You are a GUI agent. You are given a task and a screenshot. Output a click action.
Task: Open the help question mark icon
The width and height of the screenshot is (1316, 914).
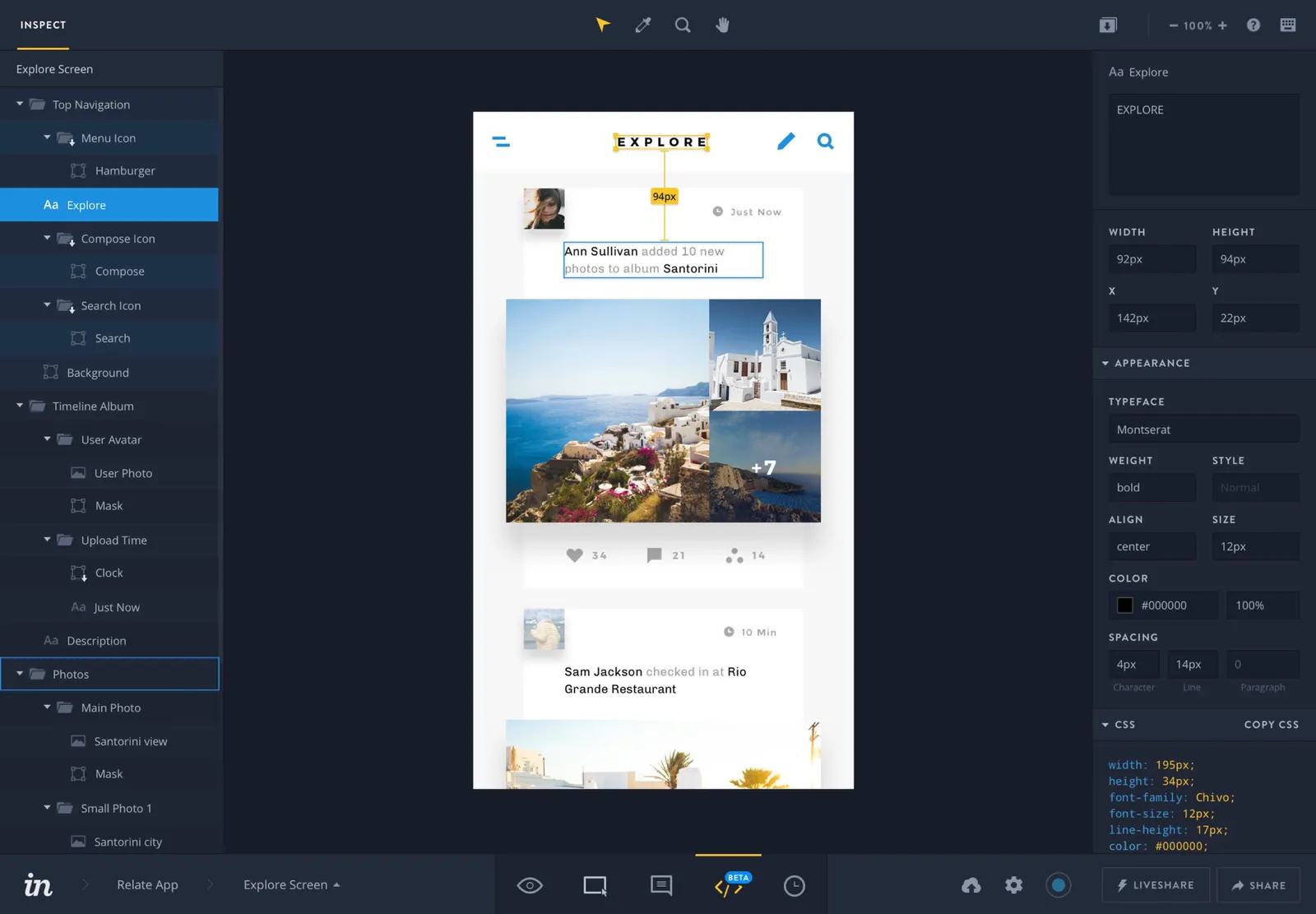click(1253, 25)
